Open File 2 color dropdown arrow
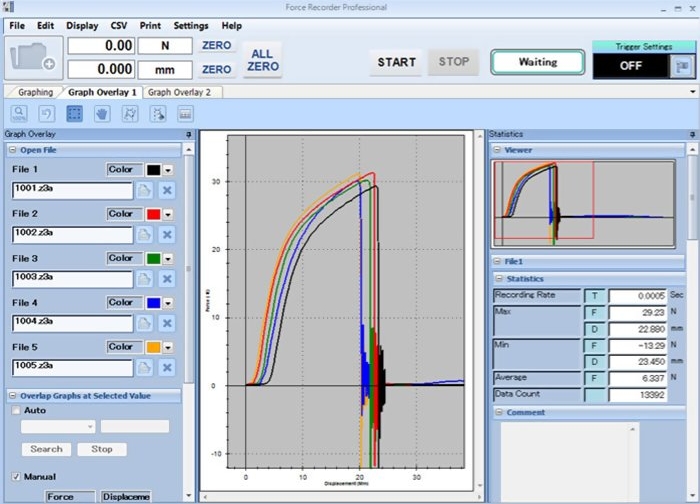700x504 pixels. pos(168,214)
